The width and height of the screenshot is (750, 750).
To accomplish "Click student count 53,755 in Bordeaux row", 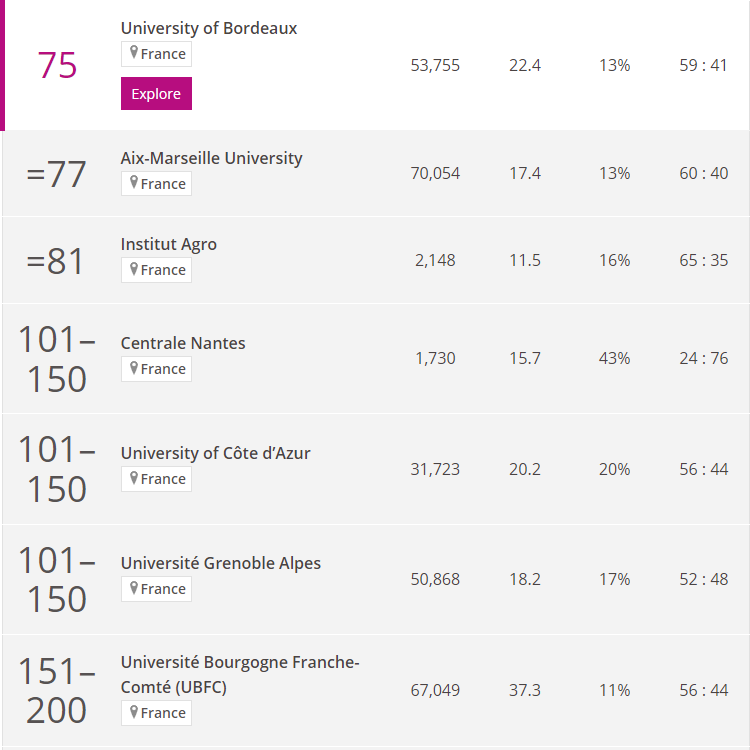I will [x=435, y=65].
